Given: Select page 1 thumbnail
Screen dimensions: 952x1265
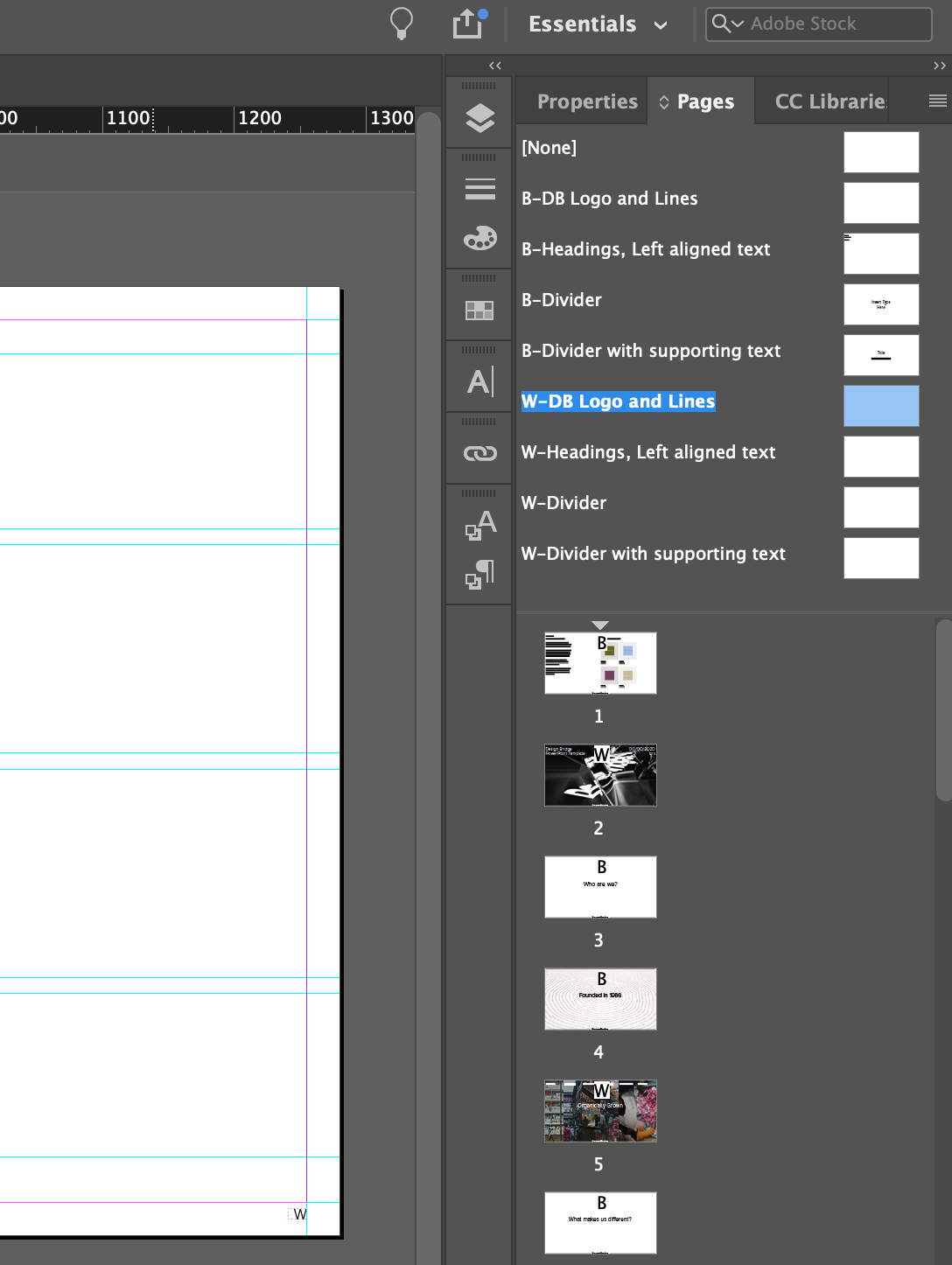Looking at the screenshot, I should click(x=600, y=663).
